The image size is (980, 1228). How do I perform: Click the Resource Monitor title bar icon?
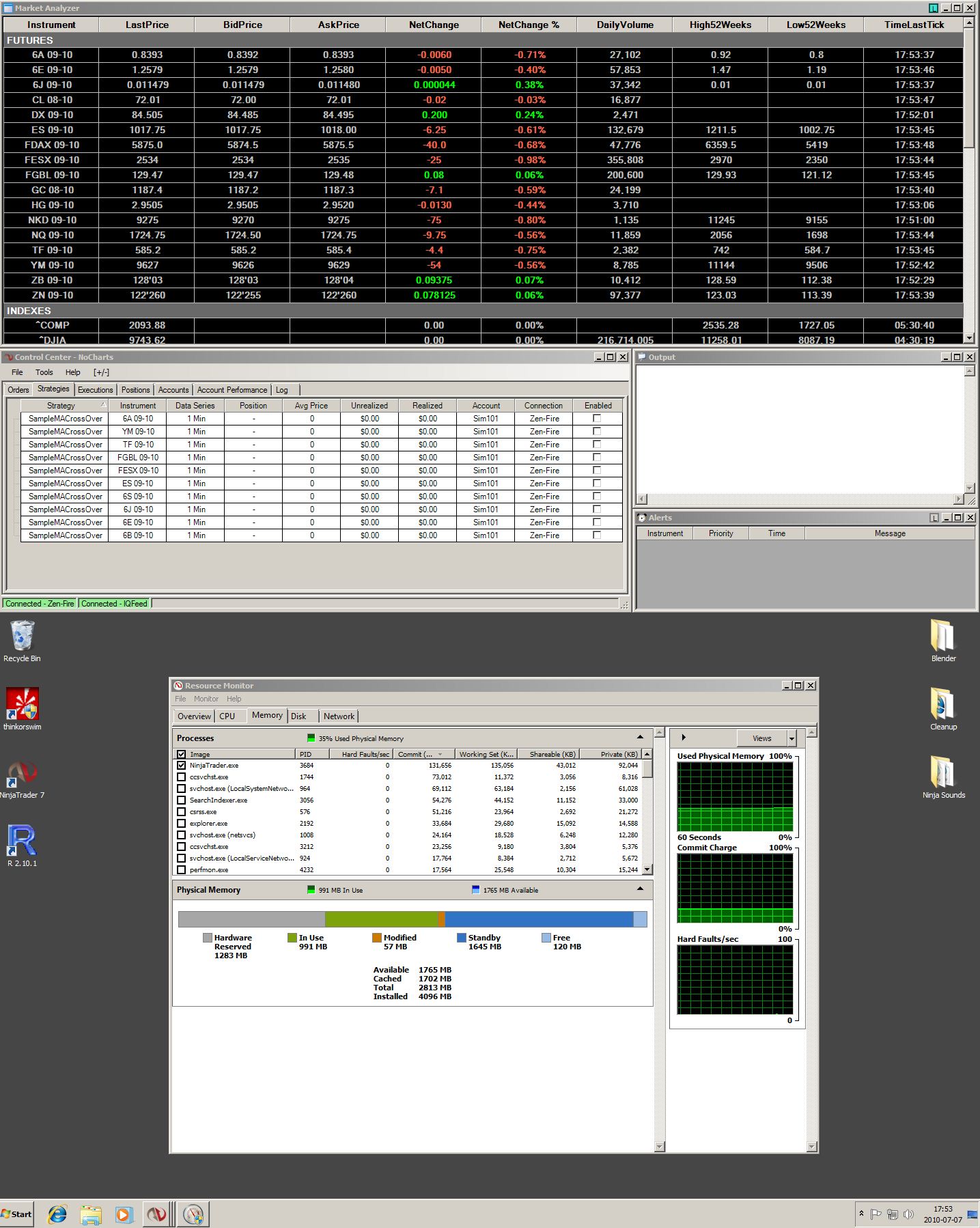[178, 686]
